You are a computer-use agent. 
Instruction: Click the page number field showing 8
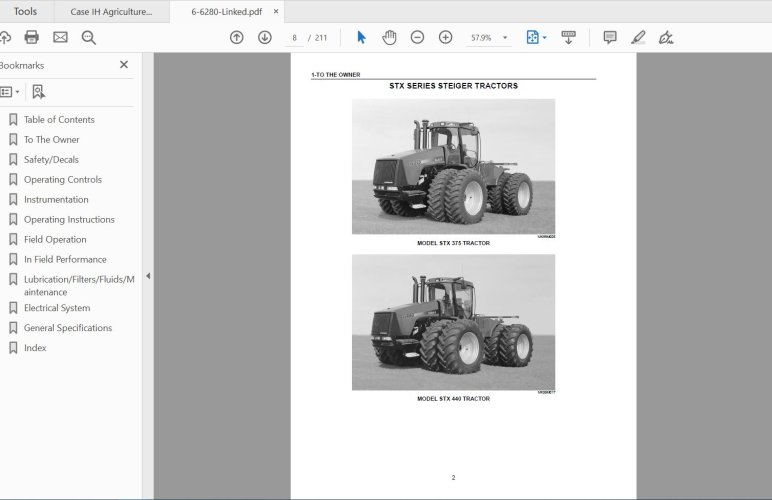[294, 38]
